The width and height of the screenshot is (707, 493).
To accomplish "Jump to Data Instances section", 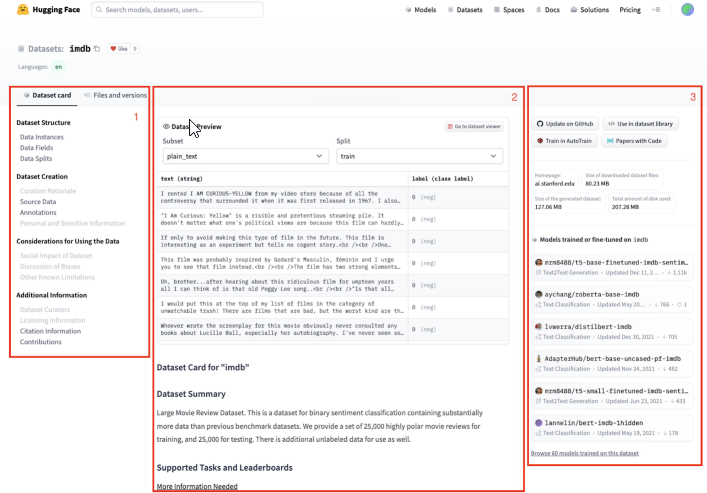I will (41, 137).
